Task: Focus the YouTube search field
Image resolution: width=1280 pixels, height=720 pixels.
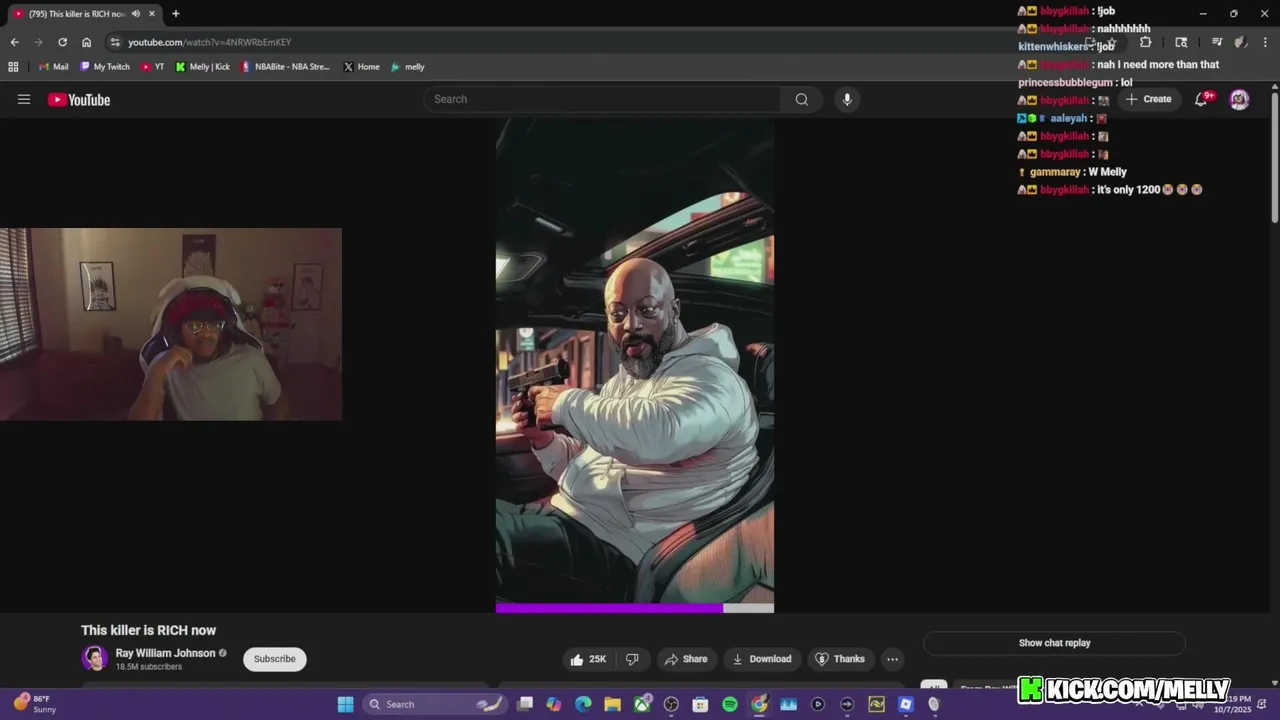Action: [x=602, y=99]
